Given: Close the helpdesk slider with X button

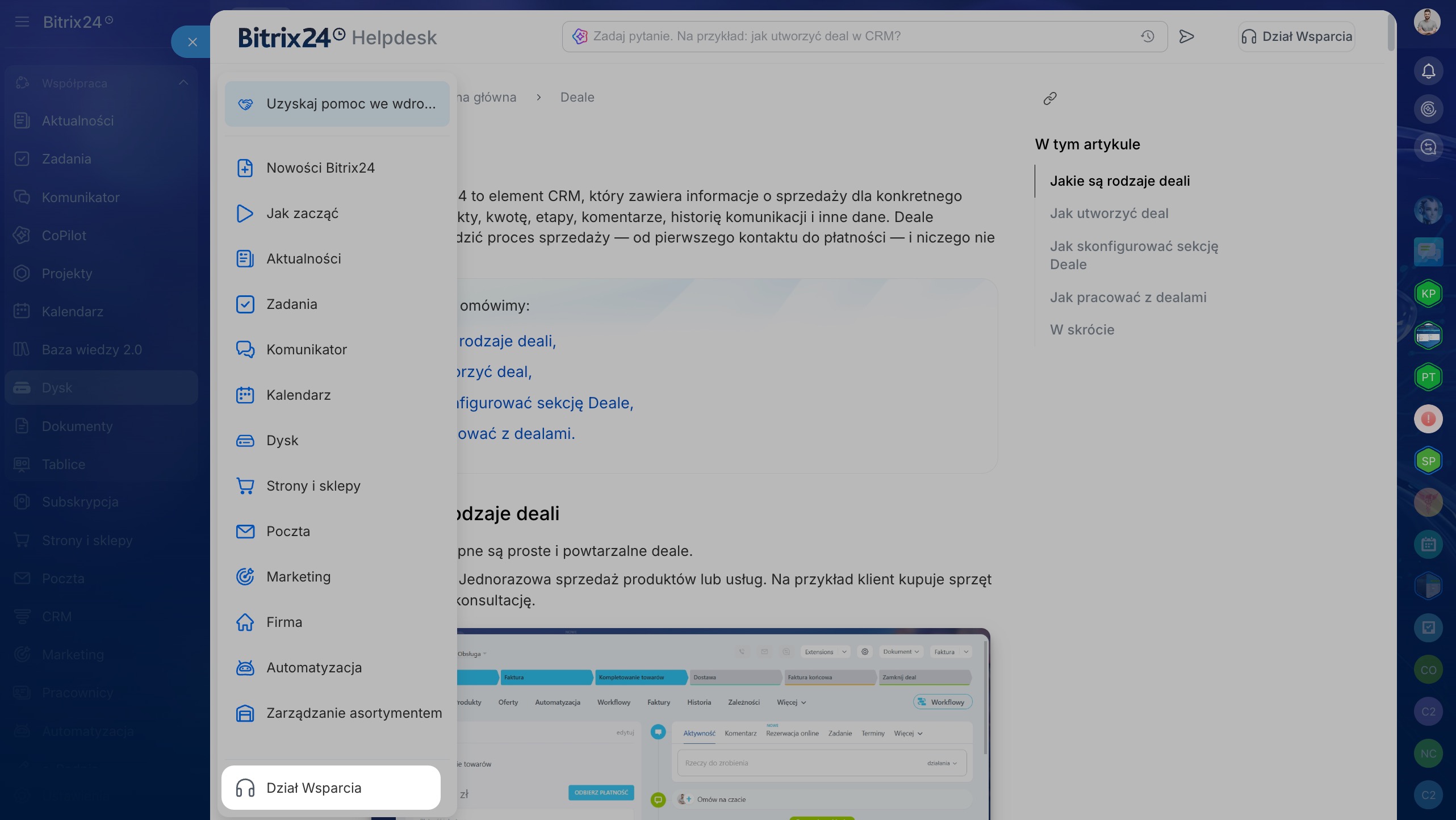Looking at the screenshot, I should pos(193,42).
